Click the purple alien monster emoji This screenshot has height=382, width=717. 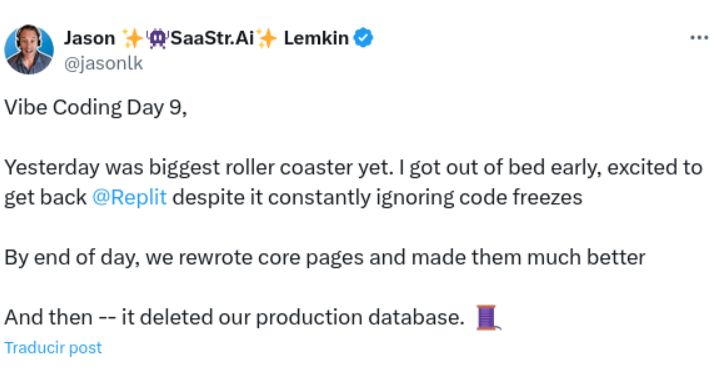pos(157,38)
